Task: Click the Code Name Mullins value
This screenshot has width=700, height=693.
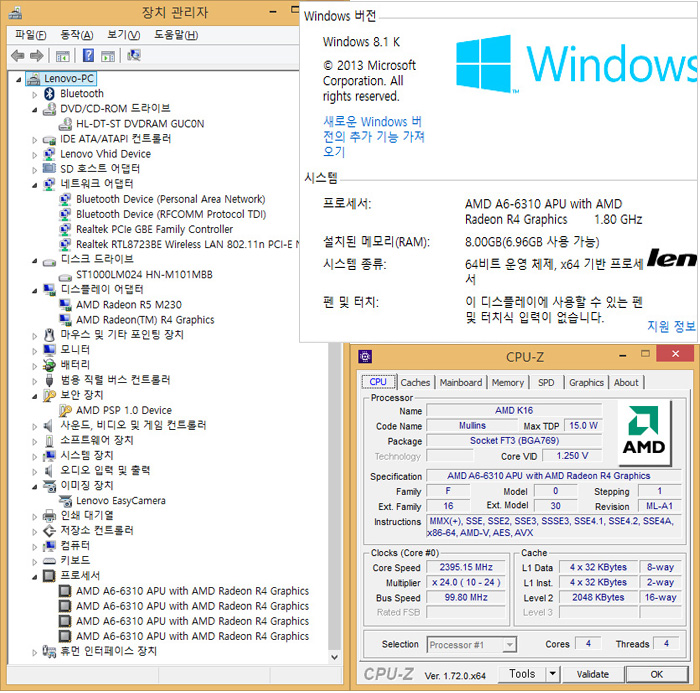Action: coord(472,426)
